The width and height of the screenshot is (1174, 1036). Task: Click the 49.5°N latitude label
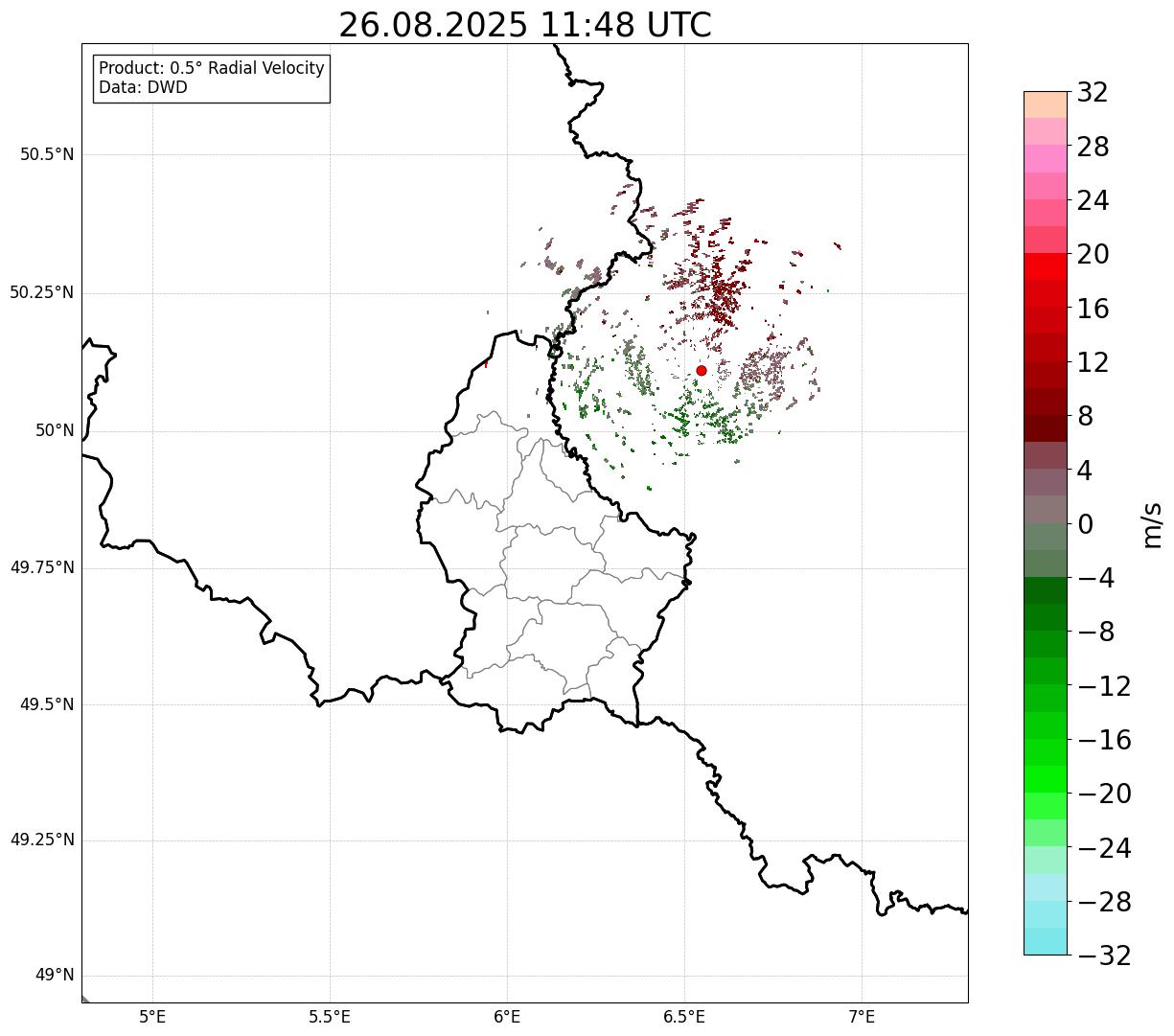47,704
